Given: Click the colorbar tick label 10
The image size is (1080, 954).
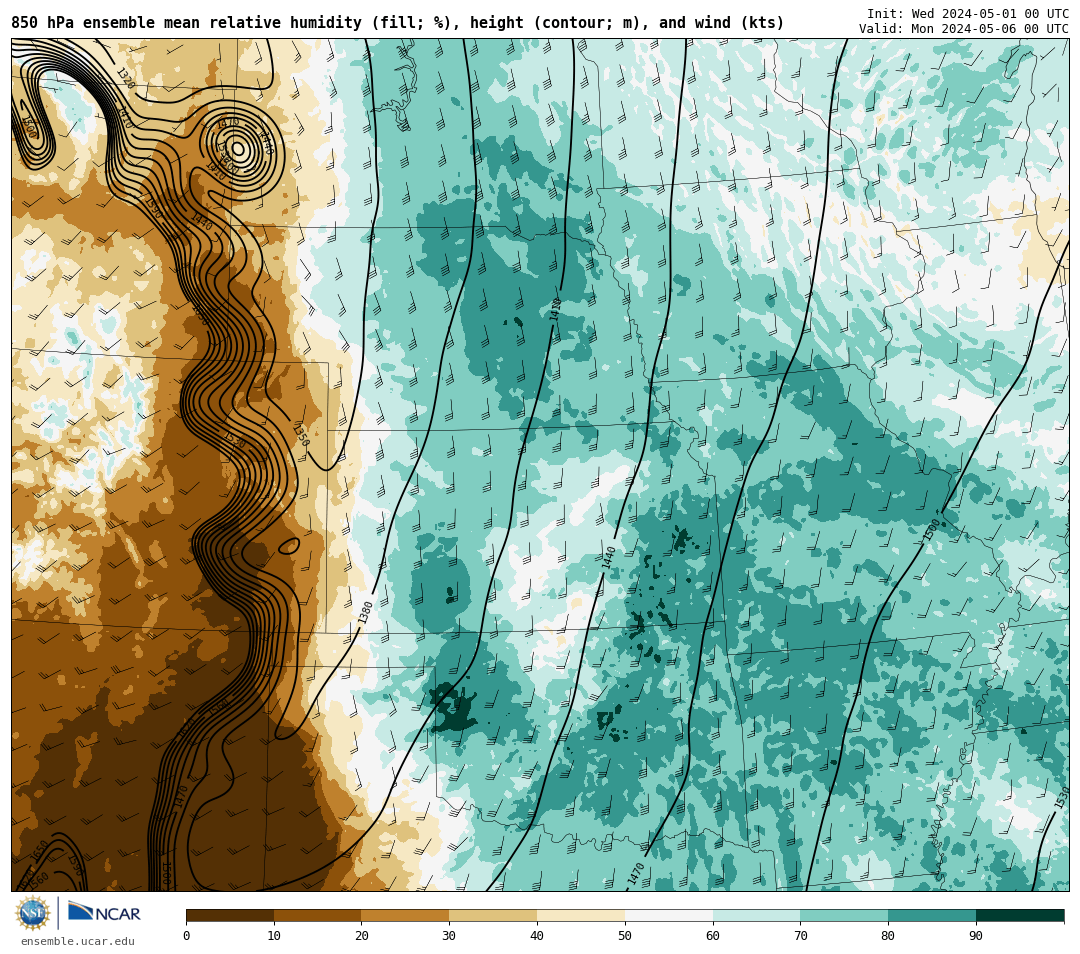Looking at the screenshot, I should (x=274, y=935).
